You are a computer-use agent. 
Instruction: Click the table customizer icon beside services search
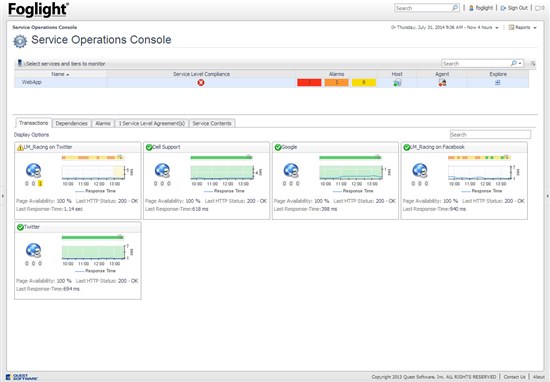533,63
